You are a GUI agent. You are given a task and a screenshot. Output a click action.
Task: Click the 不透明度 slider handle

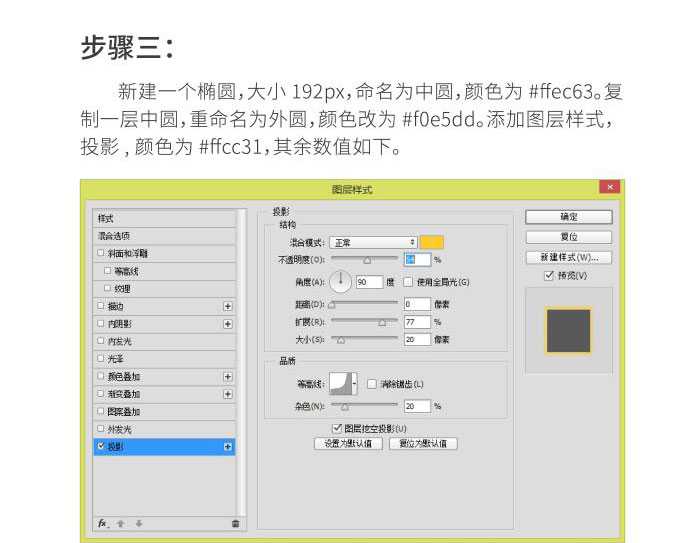(367, 260)
